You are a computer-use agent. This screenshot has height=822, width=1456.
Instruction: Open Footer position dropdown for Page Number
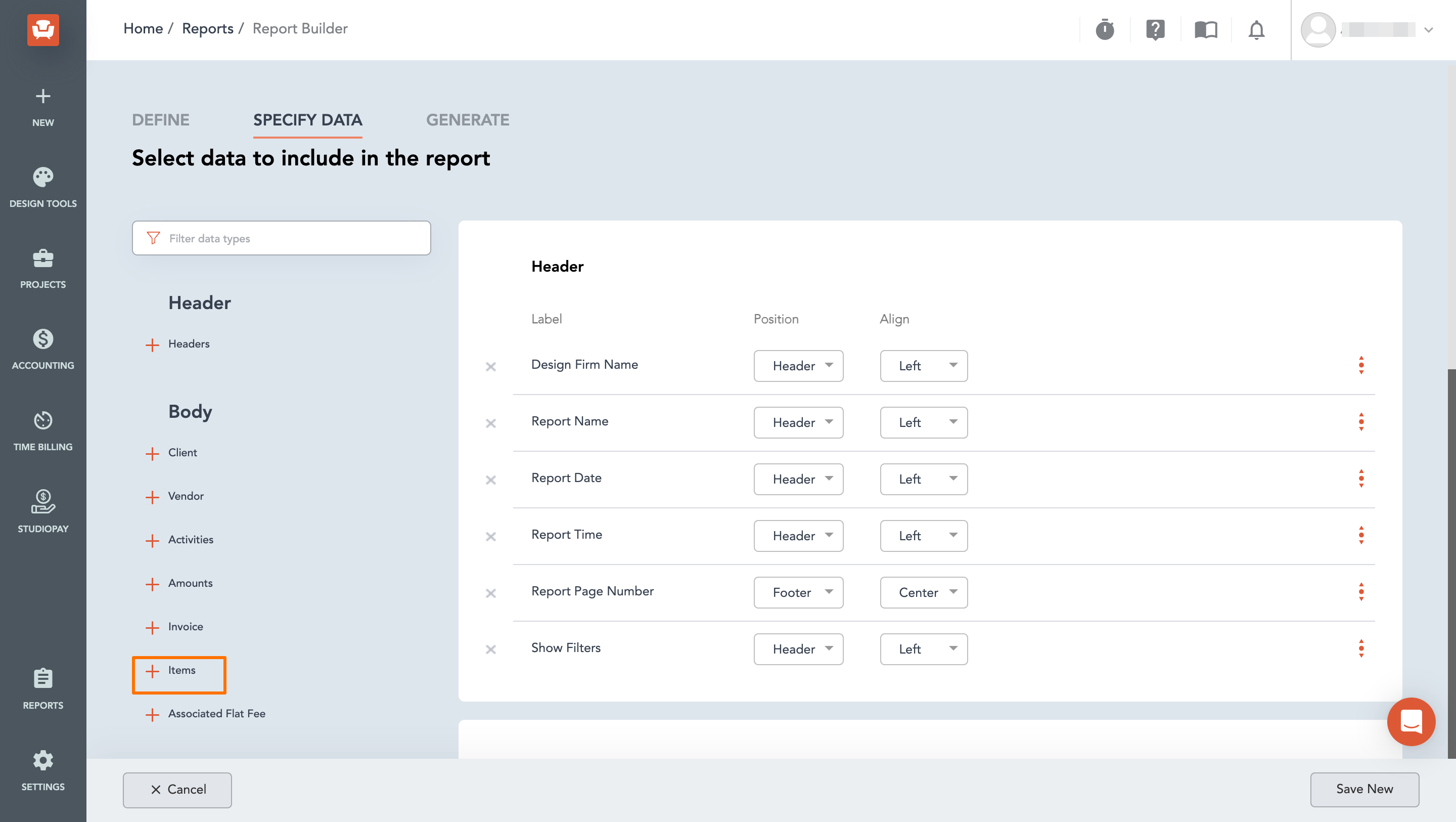(x=798, y=592)
